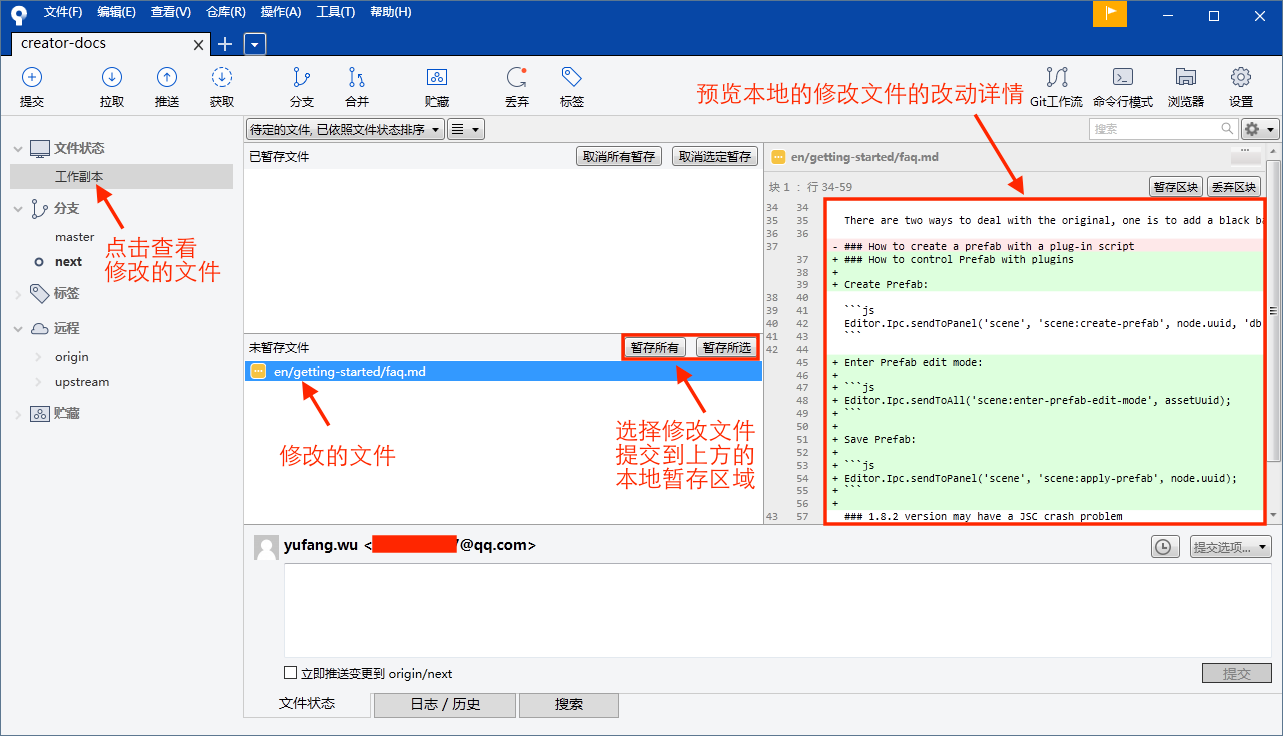The height and width of the screenshot is (736, 1283).
Task: Expand the 贮藏 sidebar section
Action: [17, 414]
